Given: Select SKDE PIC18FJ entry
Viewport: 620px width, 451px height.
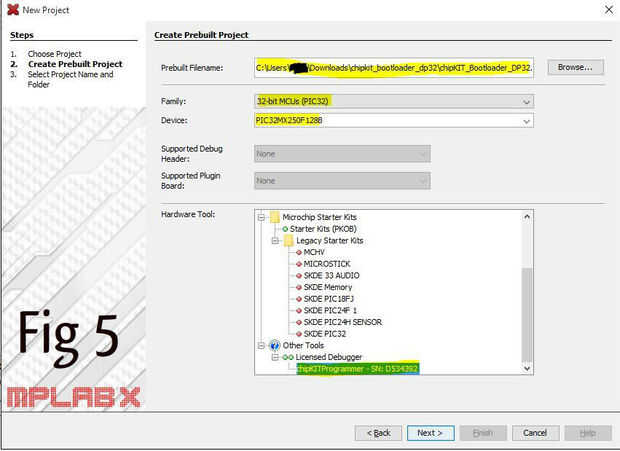Looking at the screenshot, I should pos(329,299).
